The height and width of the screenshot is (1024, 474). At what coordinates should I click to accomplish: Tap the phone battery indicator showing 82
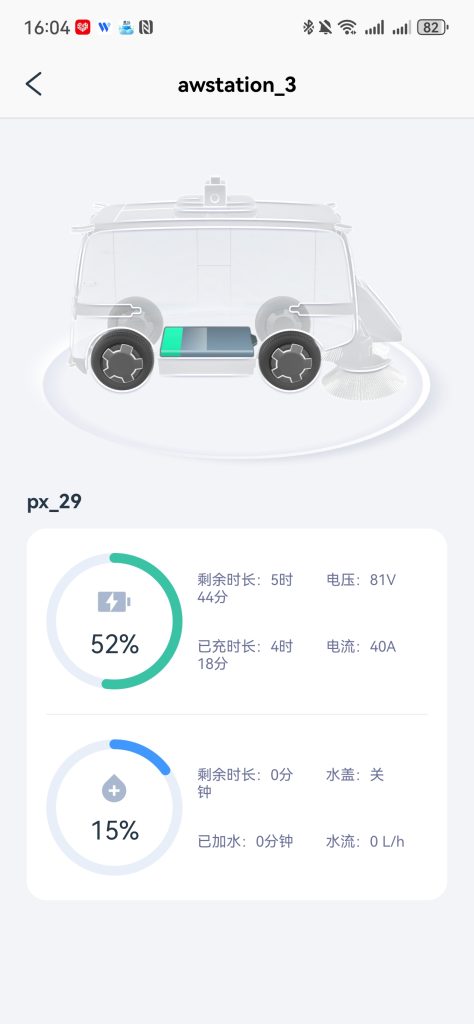[432, 27]
